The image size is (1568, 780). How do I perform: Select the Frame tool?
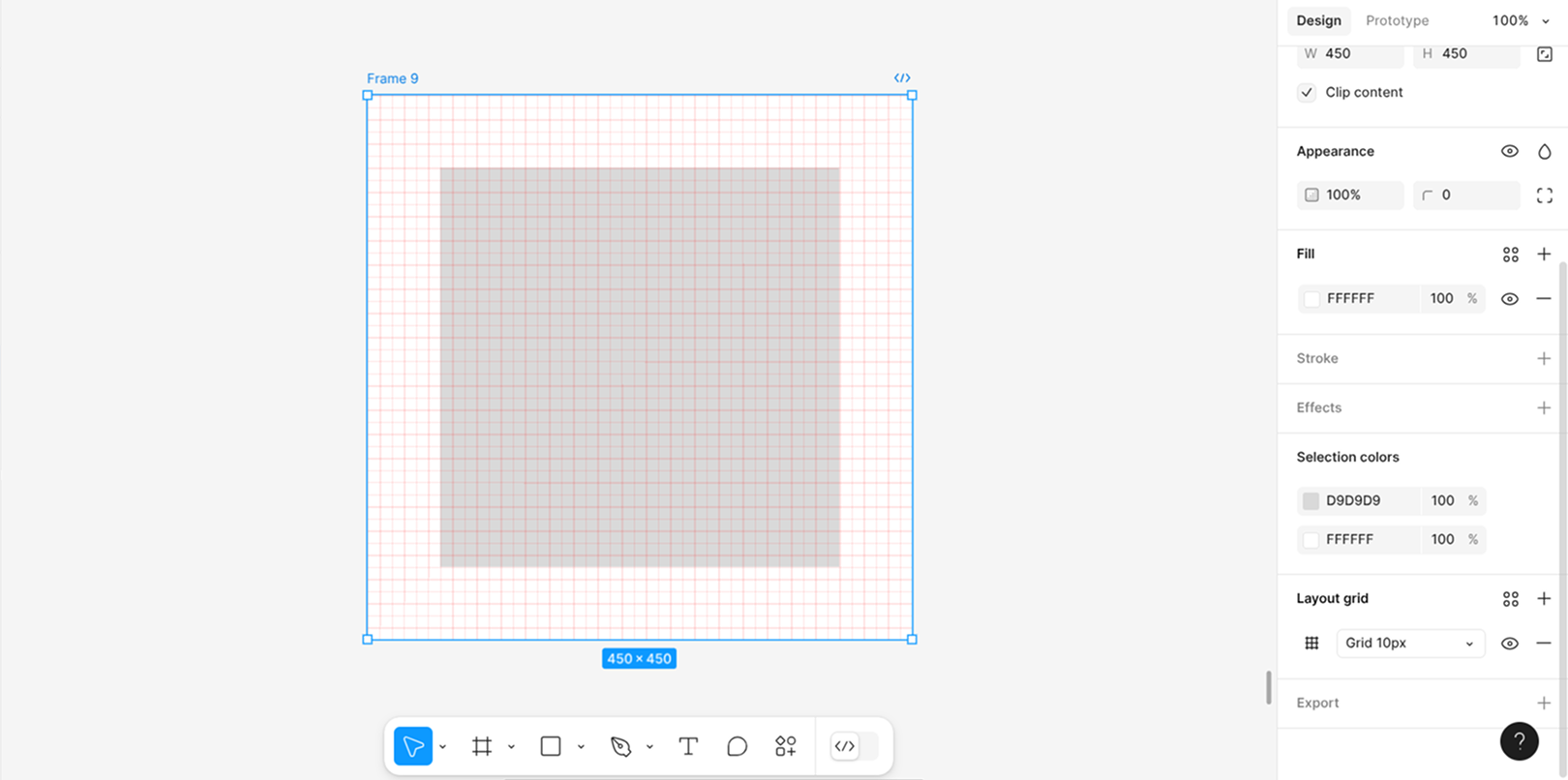point(482,746)
